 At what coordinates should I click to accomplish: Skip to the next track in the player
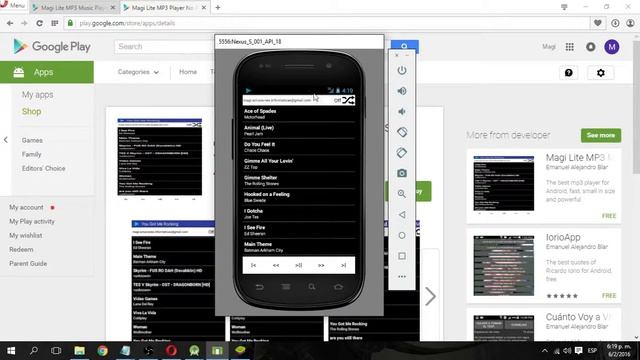(x=344, y=265)
